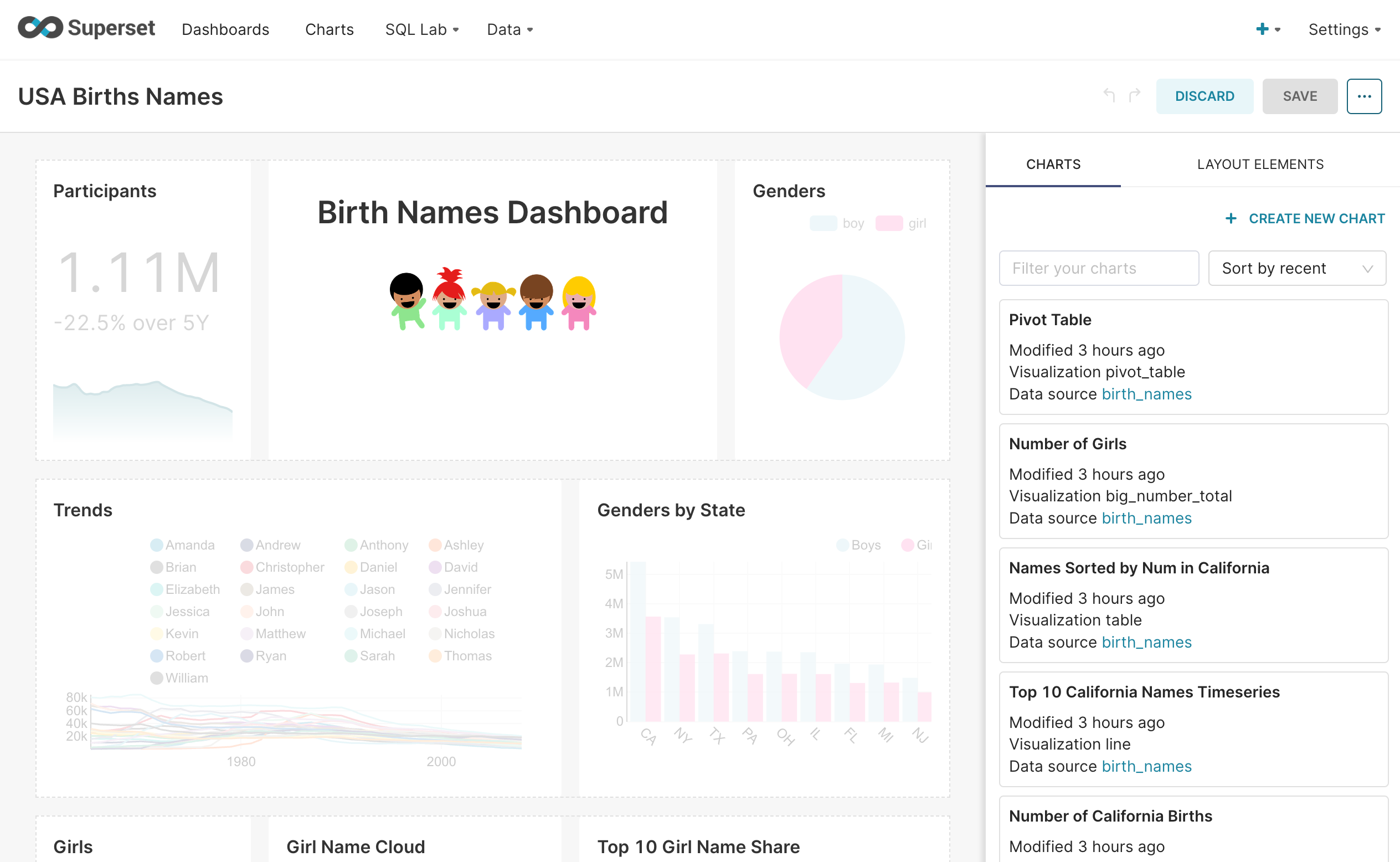Image resolution: width=1400 pixels, height=862 pixels.
Task: Click the SAVE button
Action: click(1300, 96)
